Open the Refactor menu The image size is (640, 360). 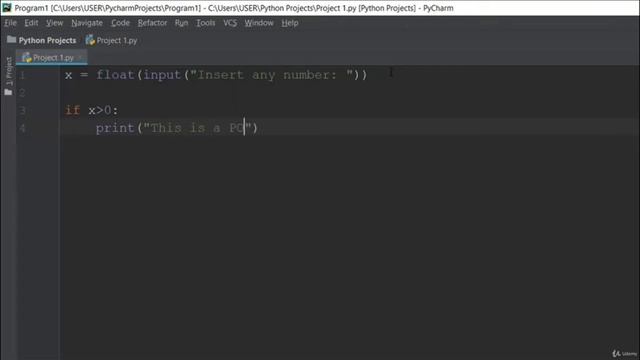pyautogui.click(x=152, y=23)
